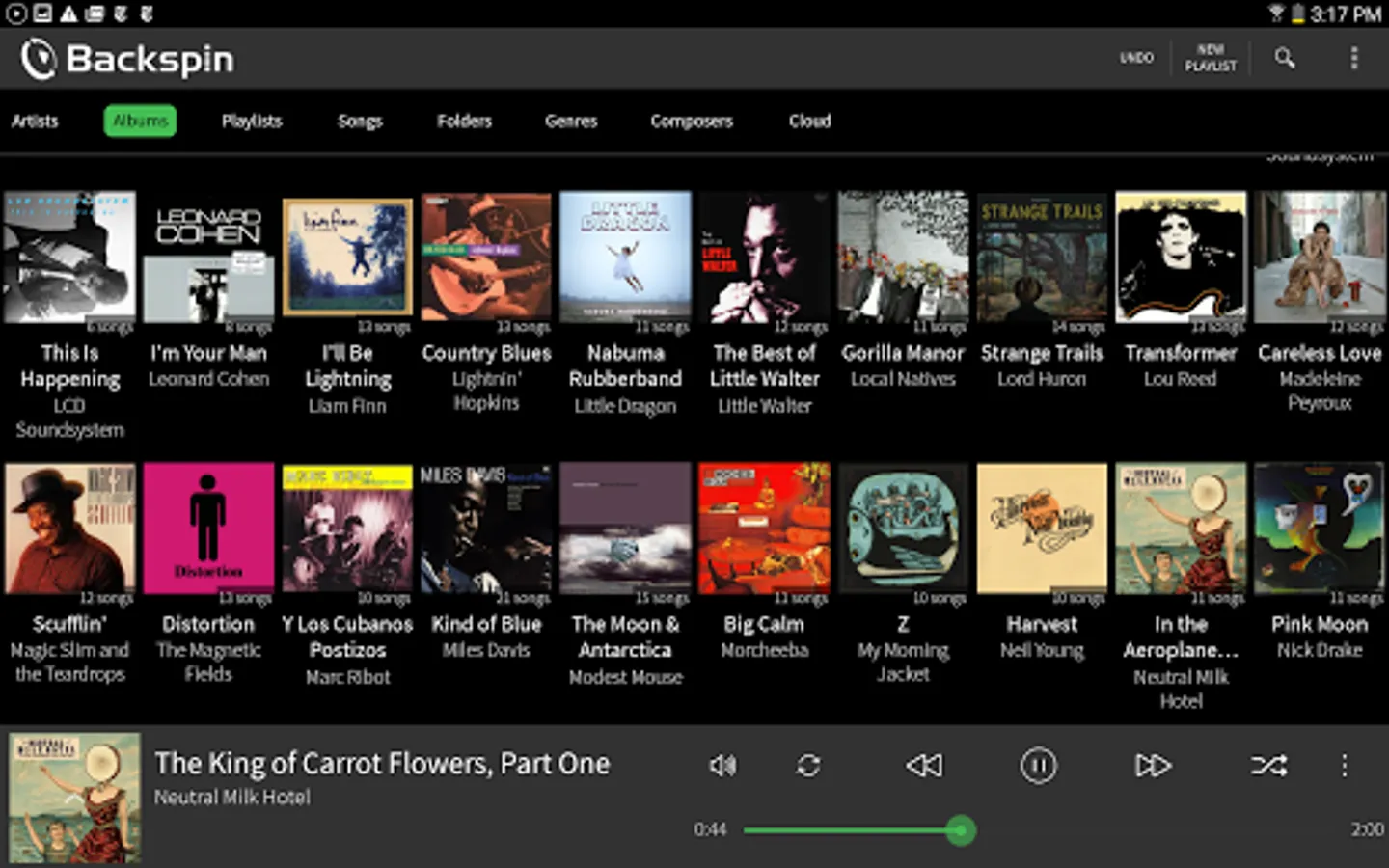Viewport: 1389px width, 868px height.
Task: Switch to the Artists tab
Action: click(x=35, y=121)
